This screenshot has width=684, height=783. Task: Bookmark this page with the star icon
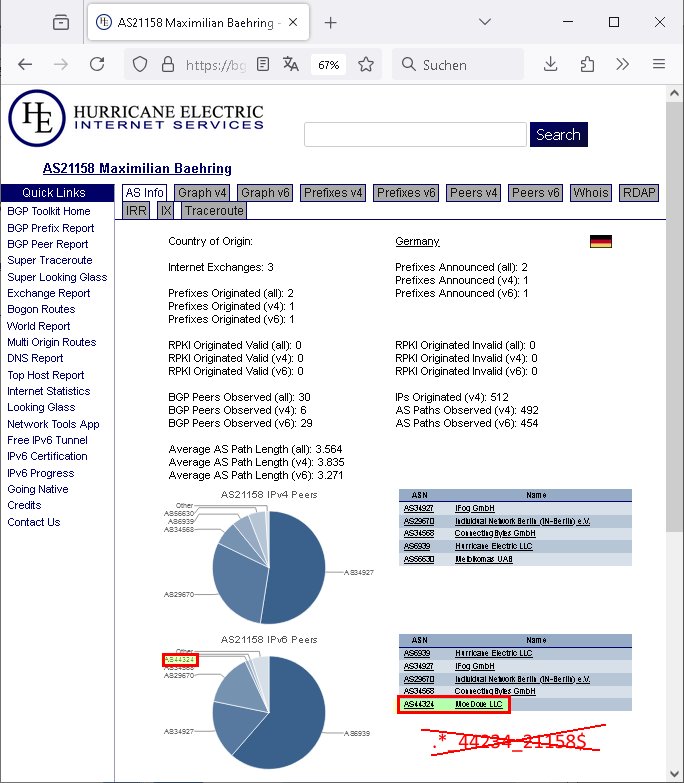pos(366,64)
